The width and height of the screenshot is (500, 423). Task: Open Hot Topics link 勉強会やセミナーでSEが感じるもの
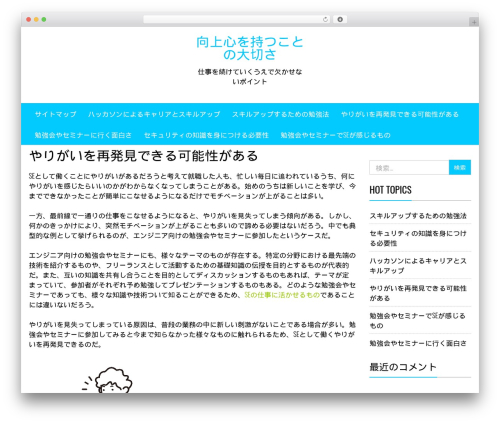pos(417,320)
